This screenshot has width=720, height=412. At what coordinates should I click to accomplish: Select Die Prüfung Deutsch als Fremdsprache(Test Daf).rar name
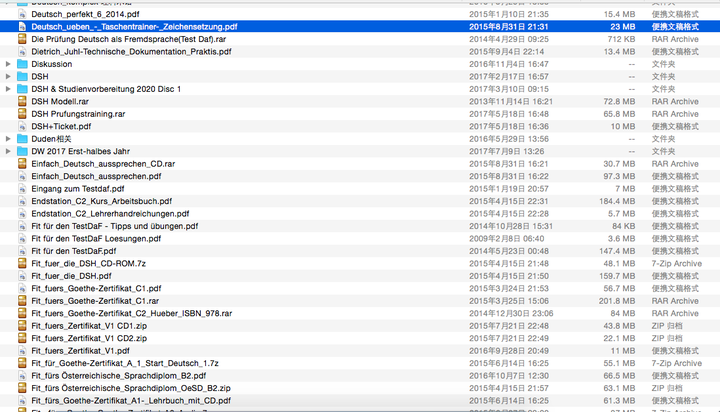[129, 39]
